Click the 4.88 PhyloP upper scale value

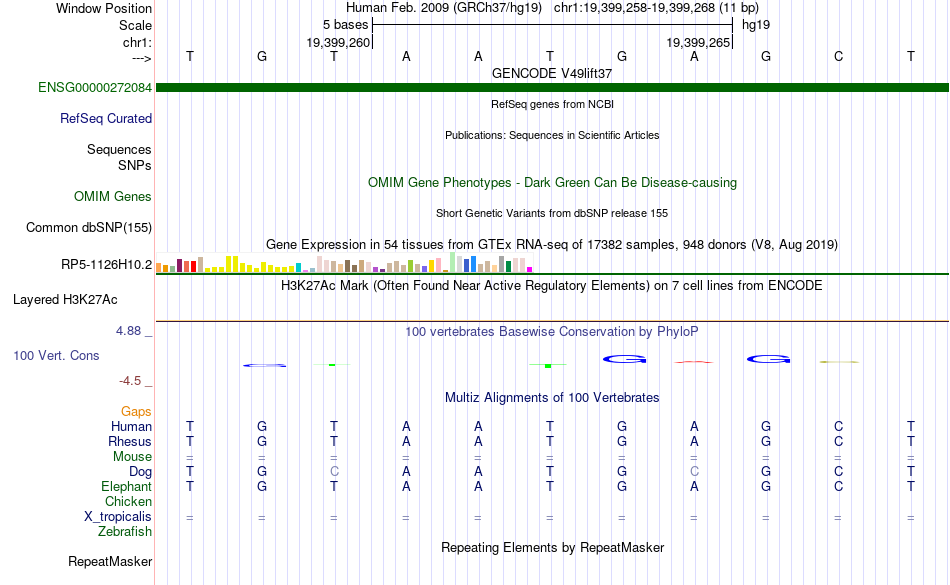pos(128,331)
